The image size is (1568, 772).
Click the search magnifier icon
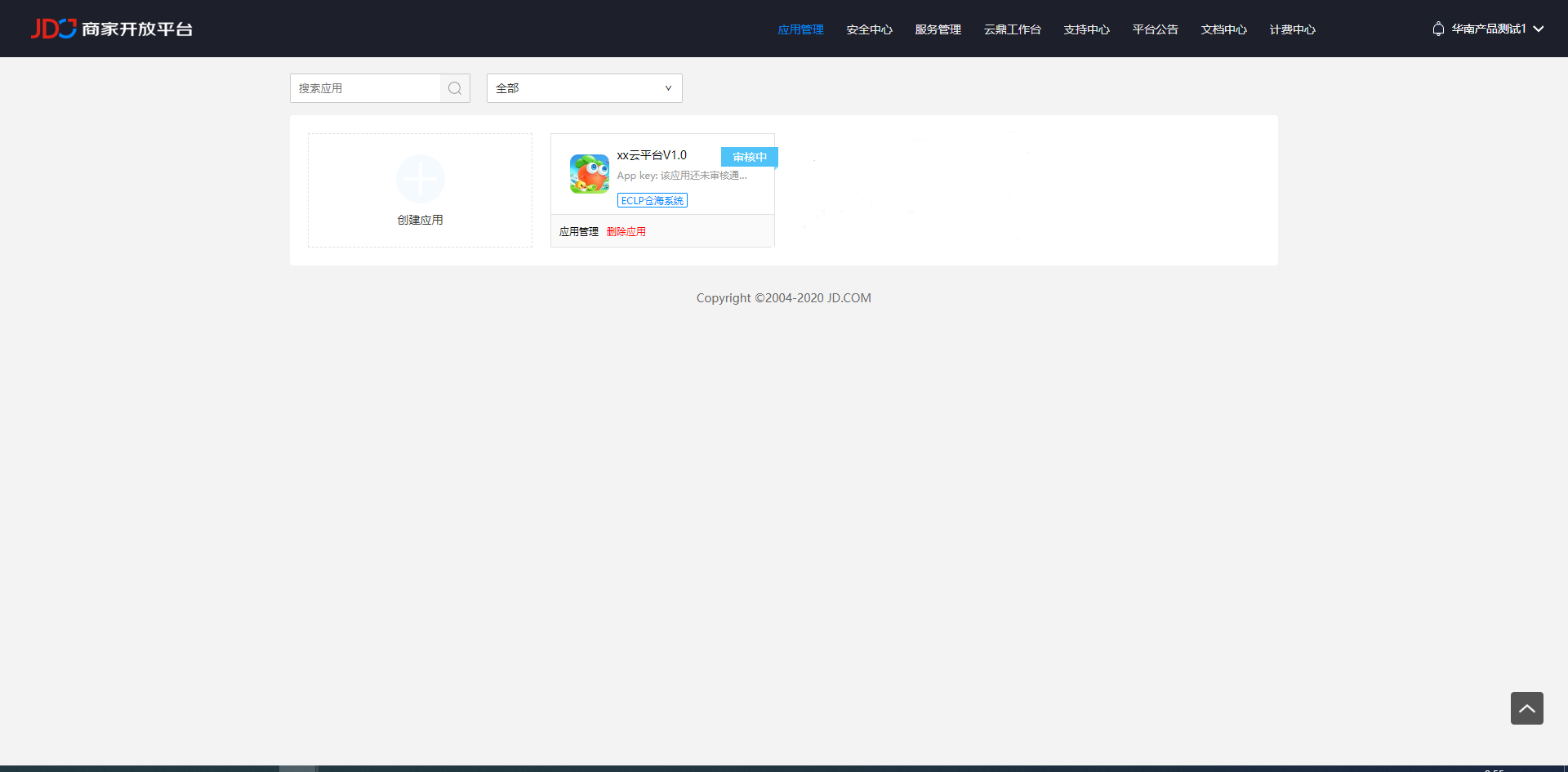coord(455,88)
